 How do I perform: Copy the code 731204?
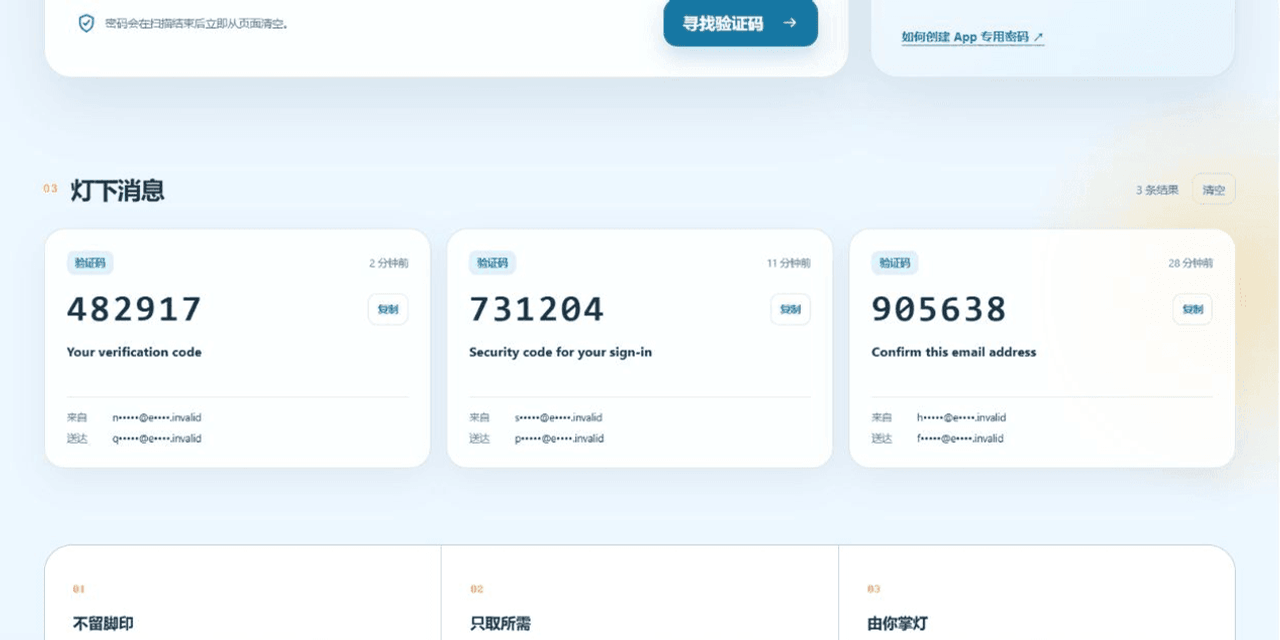(790, 309)
